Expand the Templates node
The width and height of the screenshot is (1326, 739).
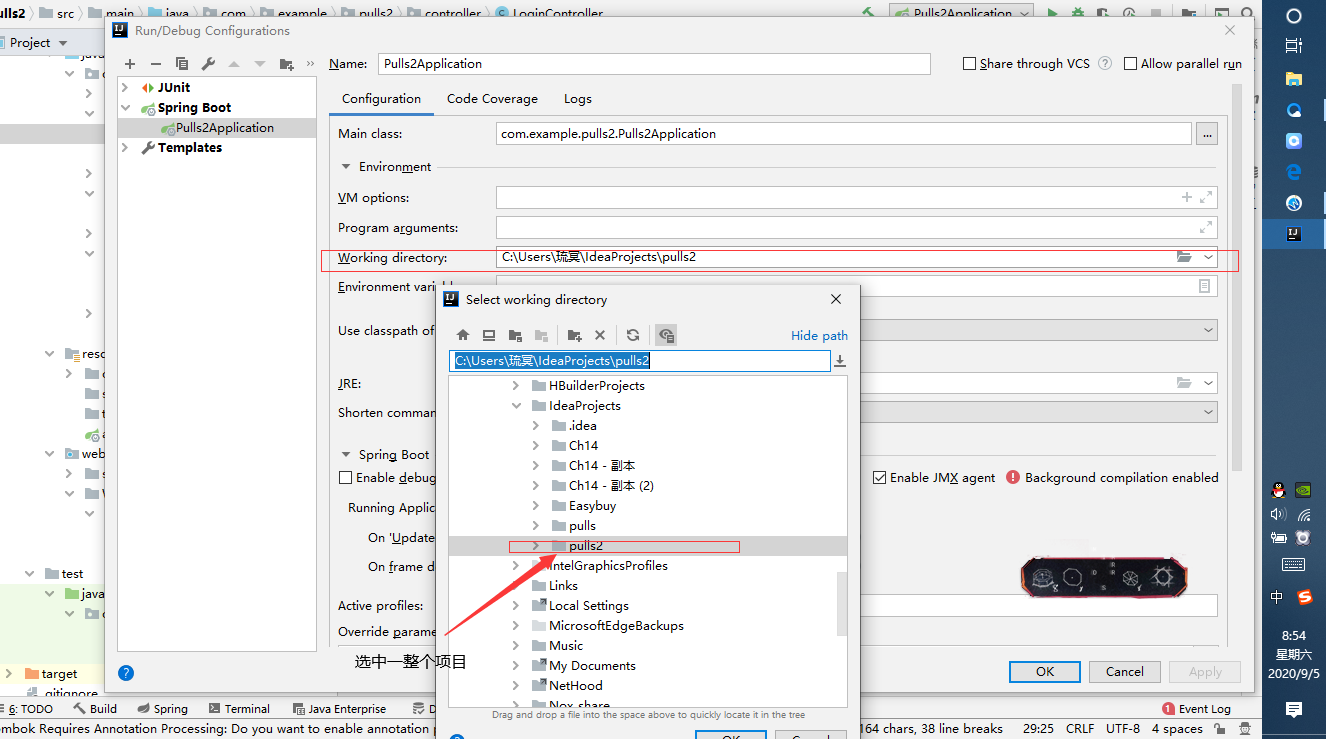[x=126, y=148]
